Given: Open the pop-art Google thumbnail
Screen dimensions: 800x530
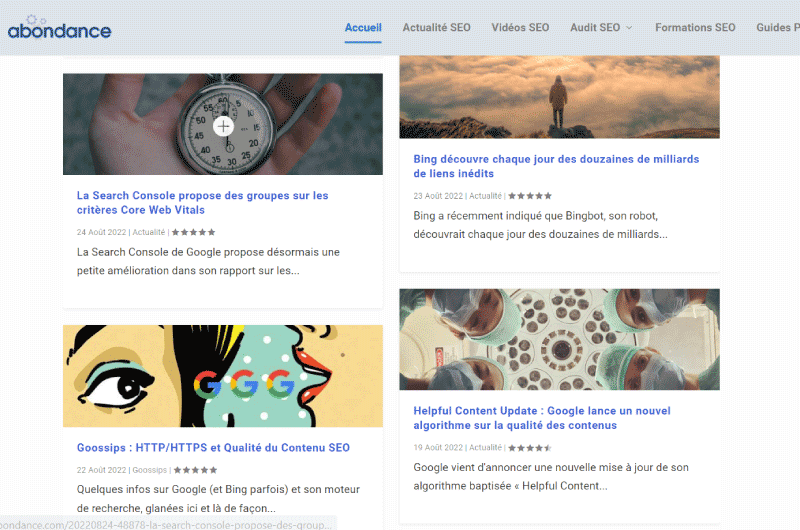Looking at the screenshot, I should point(223,376).
